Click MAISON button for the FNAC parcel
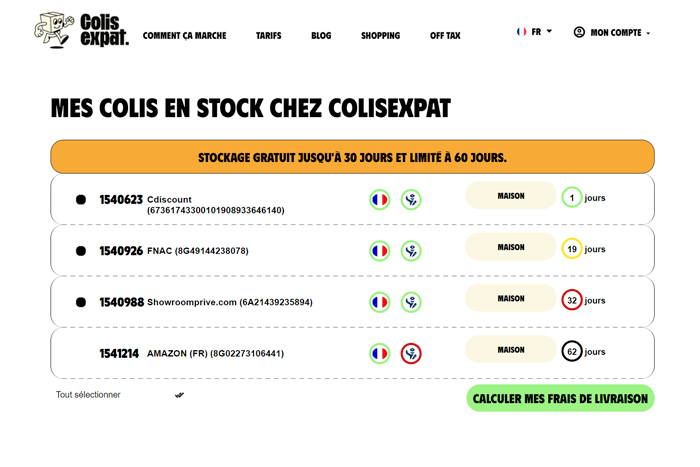This screenshot has height=467, width=700. click(x=511, y=247)
